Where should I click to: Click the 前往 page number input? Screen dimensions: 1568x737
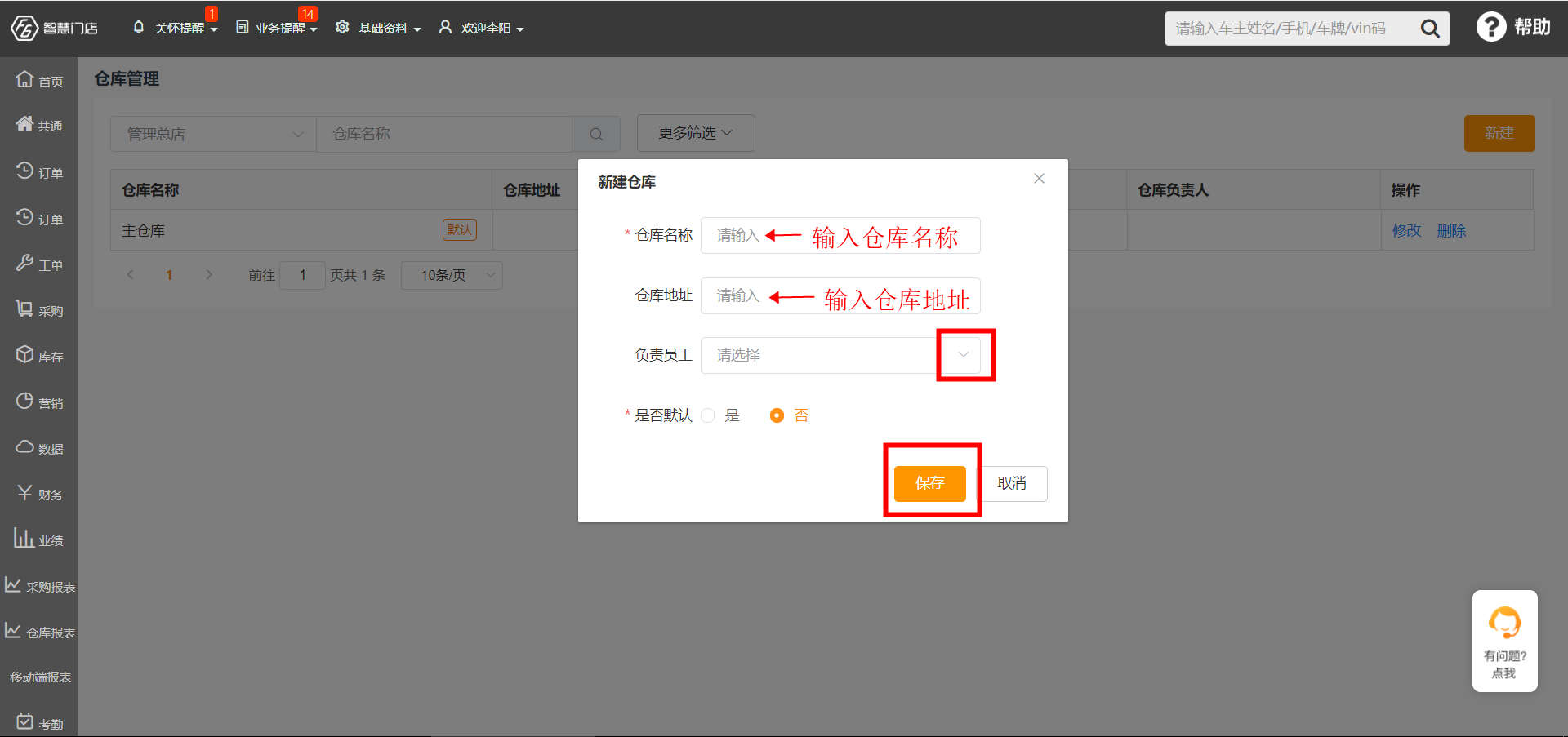302,275
